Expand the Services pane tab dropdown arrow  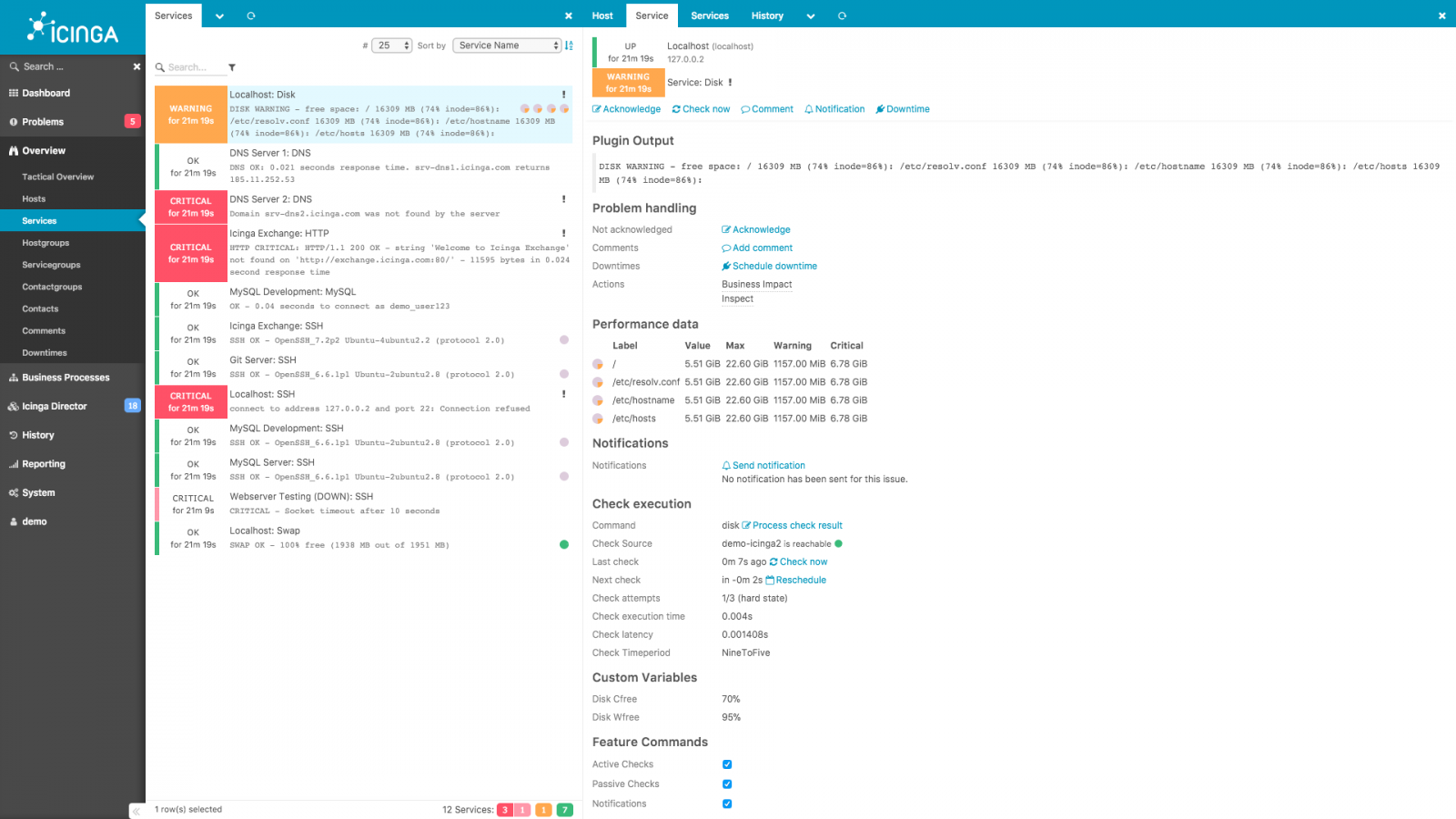coord(219,15)
